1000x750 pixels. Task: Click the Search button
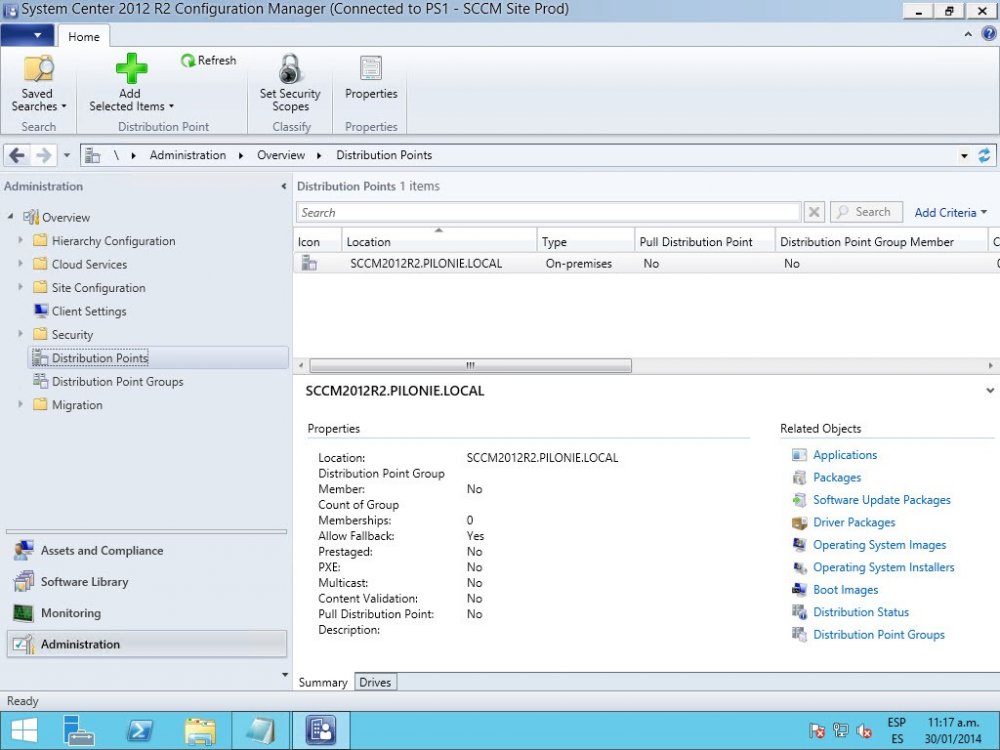pos(866,212)
